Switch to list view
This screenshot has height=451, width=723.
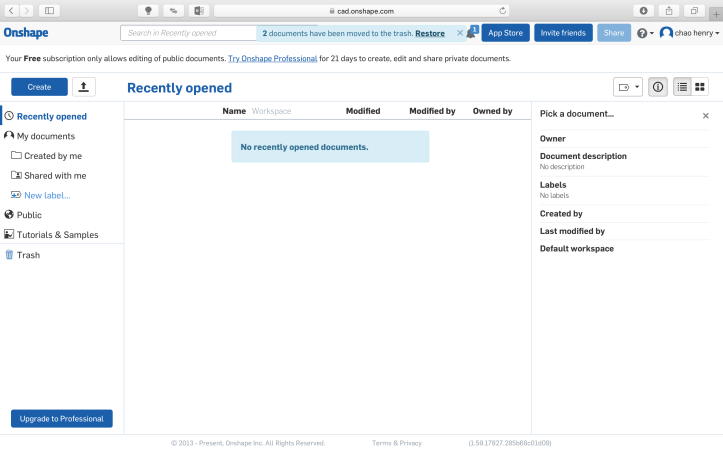pos(682,87)
